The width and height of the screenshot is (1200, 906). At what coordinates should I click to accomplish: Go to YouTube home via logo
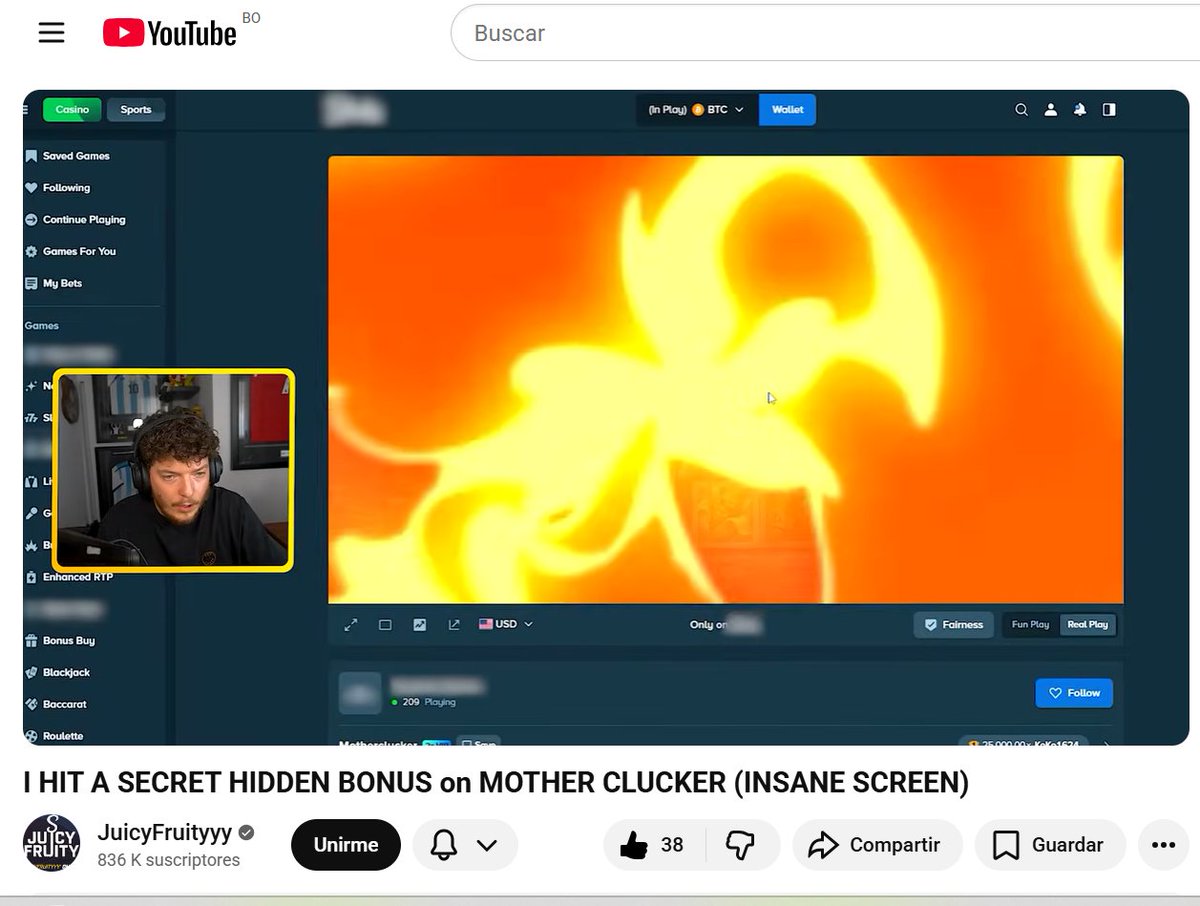[x=170, y=34]
